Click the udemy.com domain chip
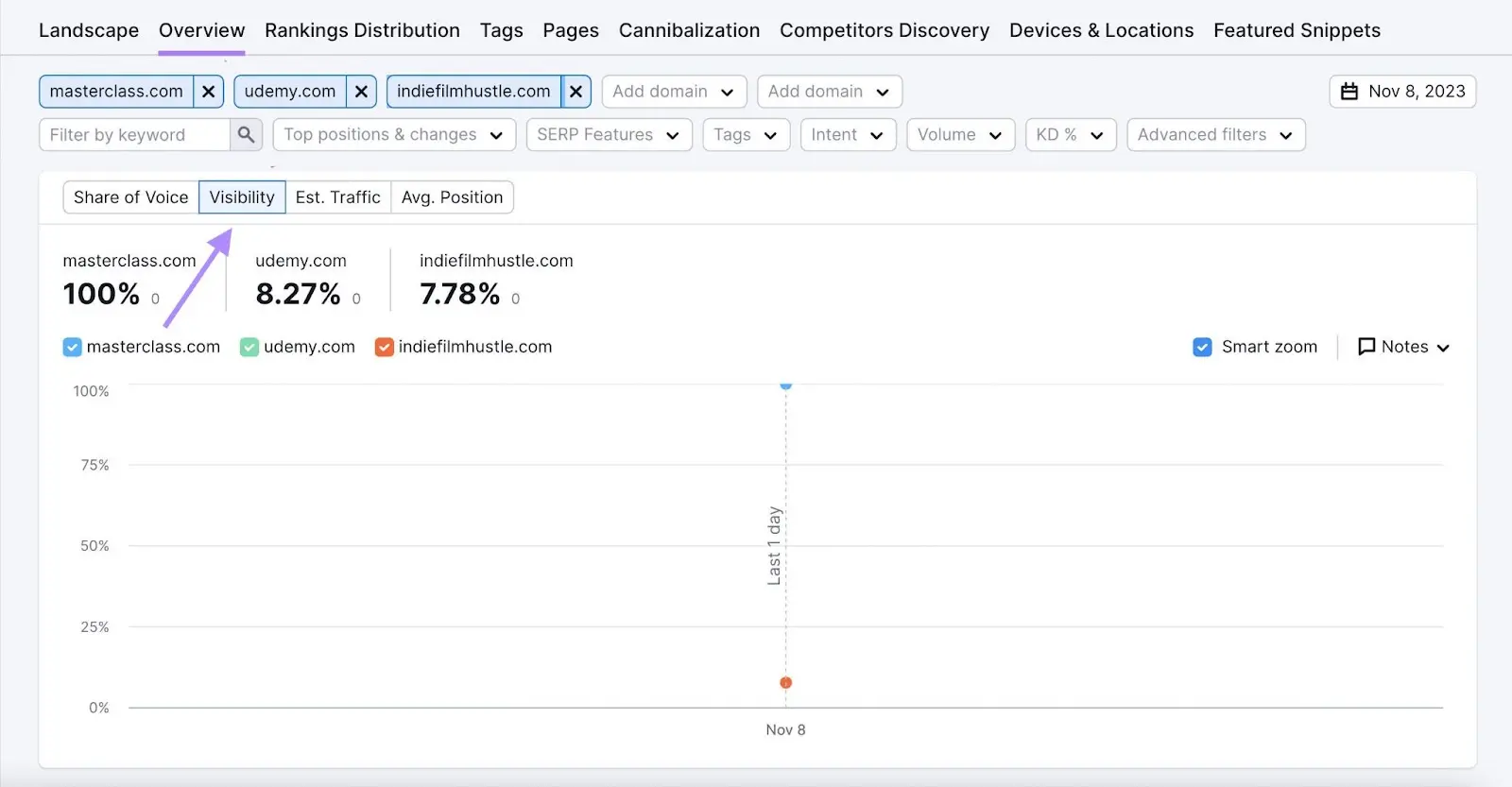The image size is (1512, 787). [290, 92]
